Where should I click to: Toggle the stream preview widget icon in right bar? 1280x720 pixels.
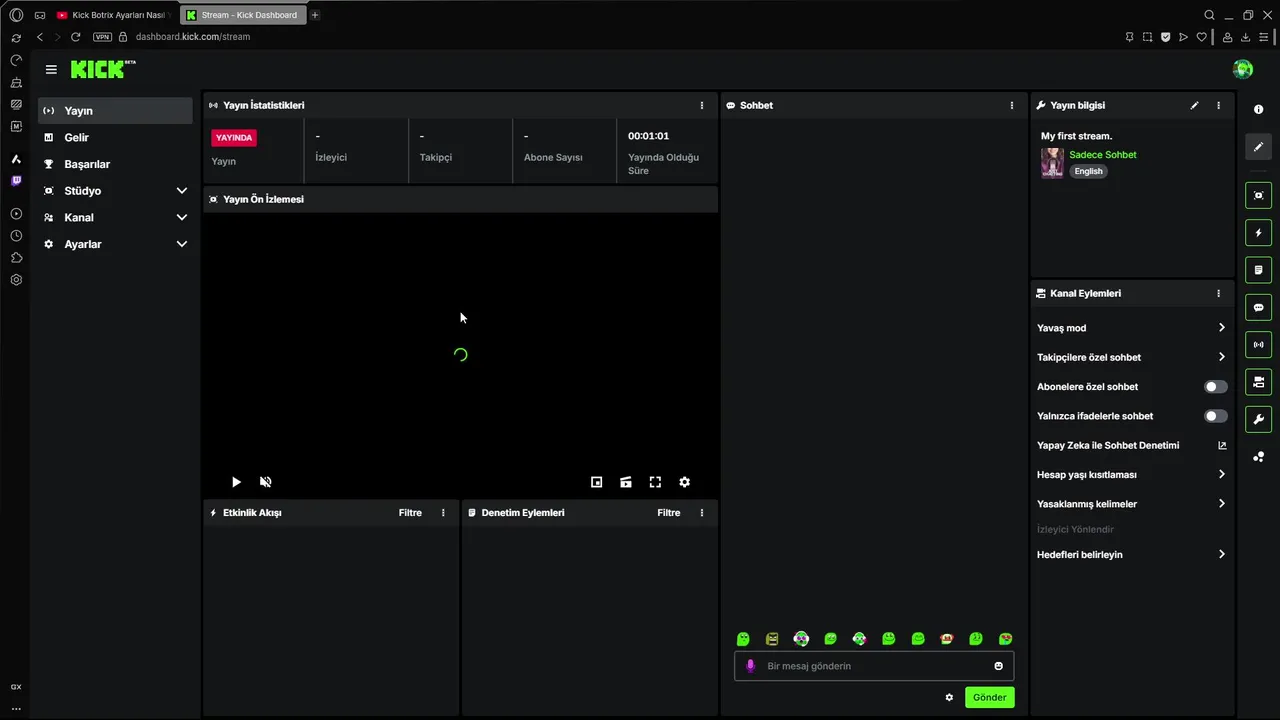coord(1258,195)
